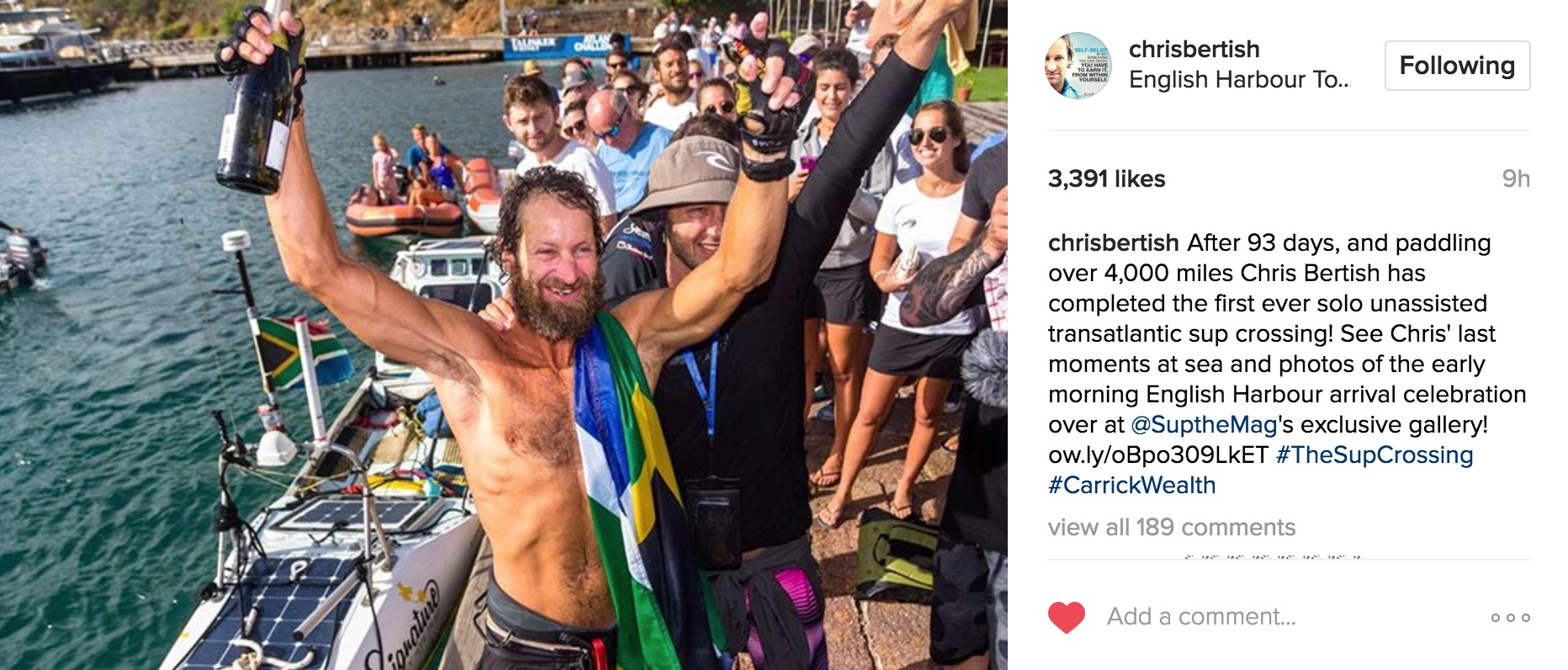1568x670 pixels.
Task: Click the ow.ly/oBpo309LkET URL text
Action: (1158, 455)
